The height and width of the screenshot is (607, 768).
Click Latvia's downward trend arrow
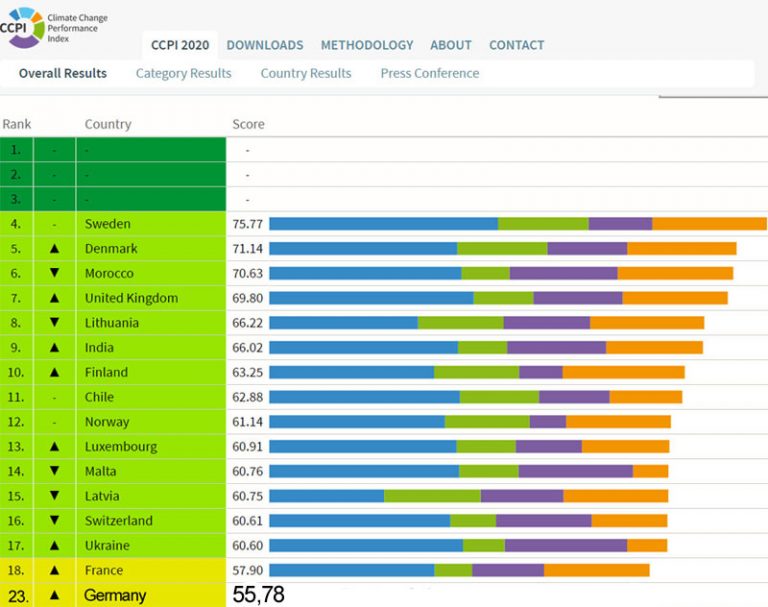[x=54, y=496]
